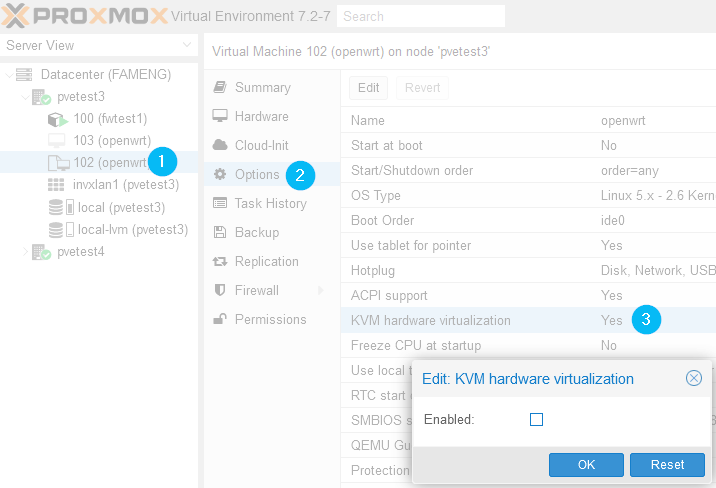Click the Summary book icon

[x=220, y=87]
